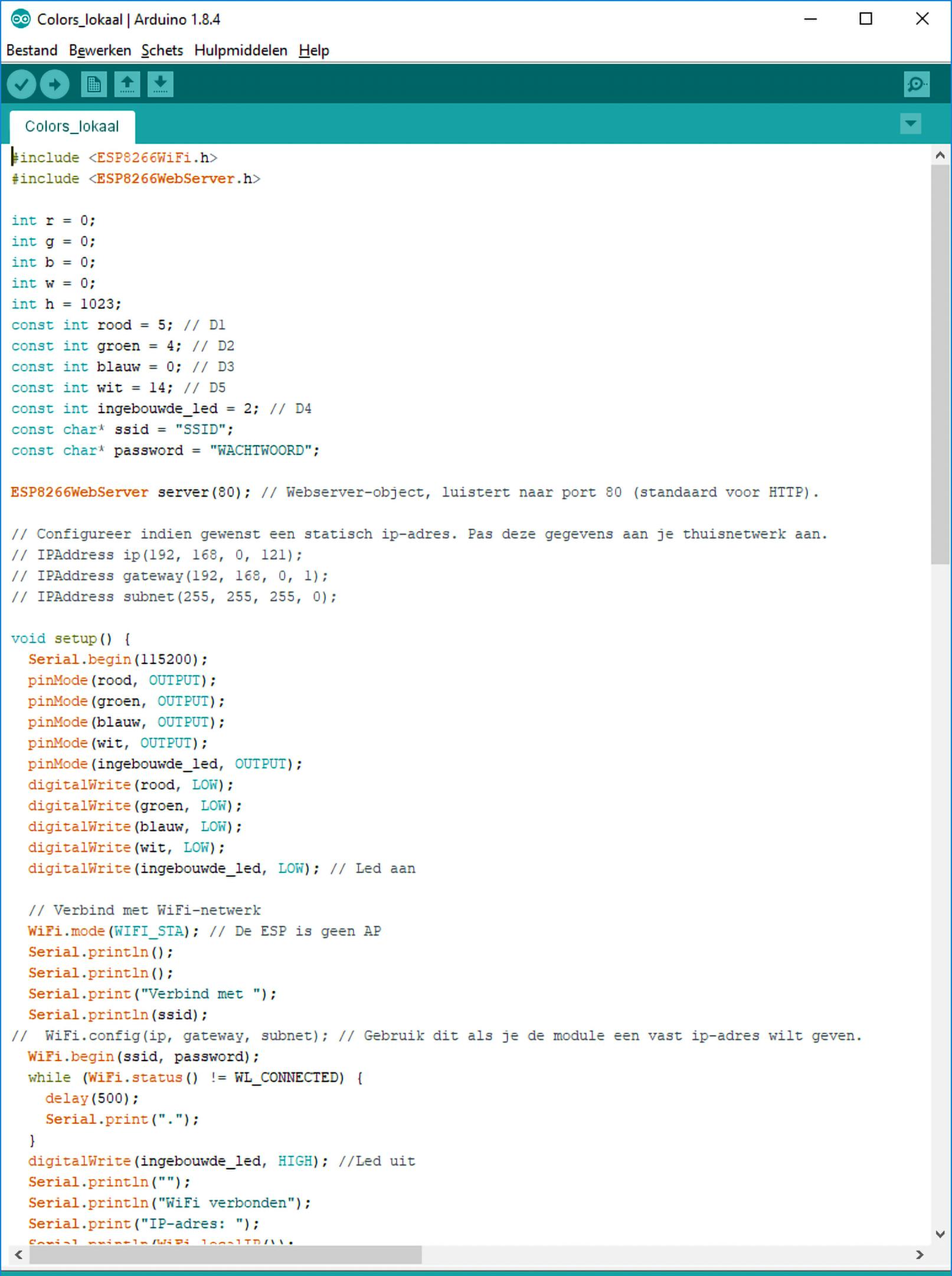Click the vertical scrollbar down arrow

coord(940,1234)
